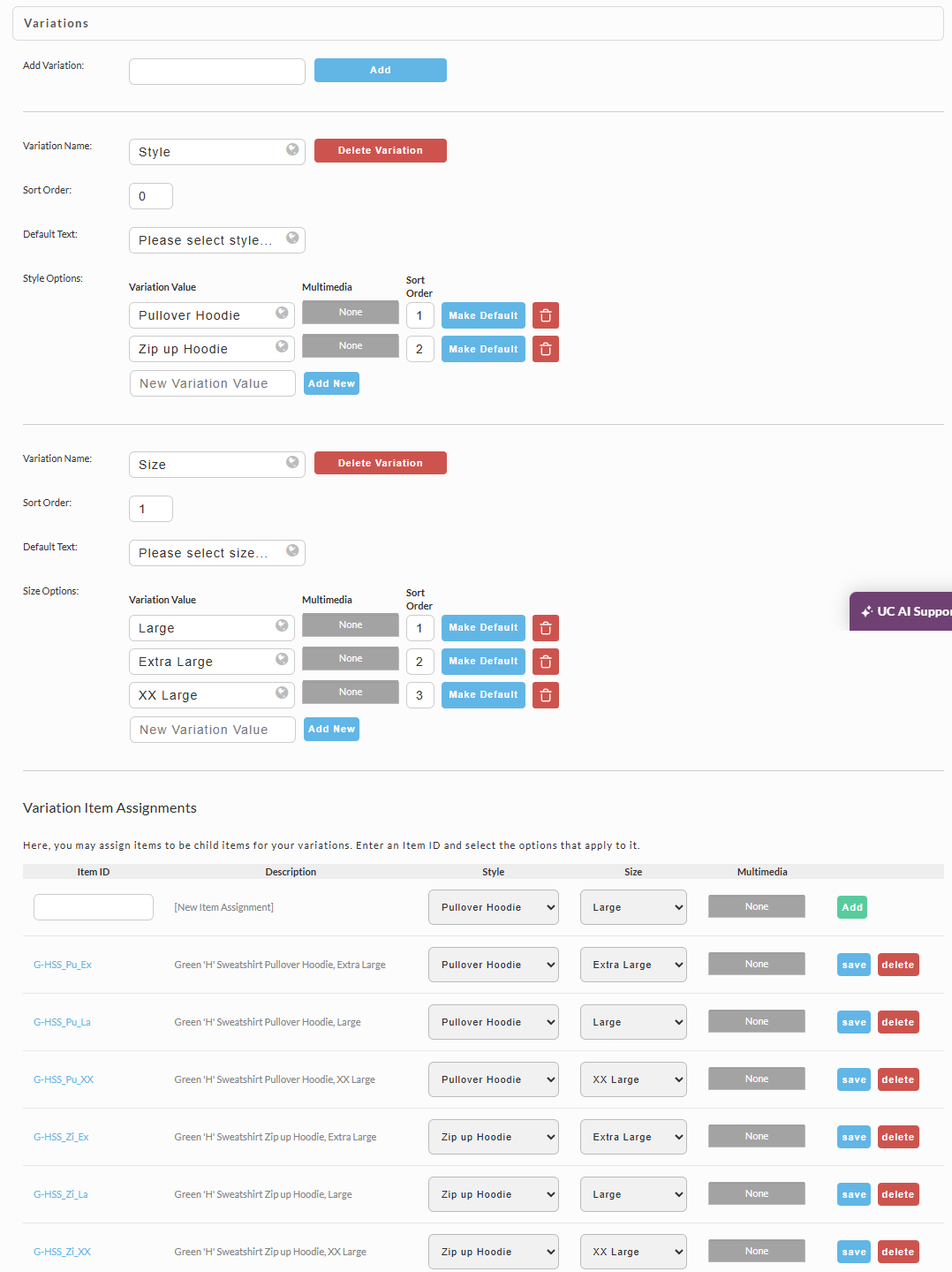This screenshot has width=952, height=1272.
Task: Open item link G-HSS_Pu_XX
Action: tap(64, 1079)
